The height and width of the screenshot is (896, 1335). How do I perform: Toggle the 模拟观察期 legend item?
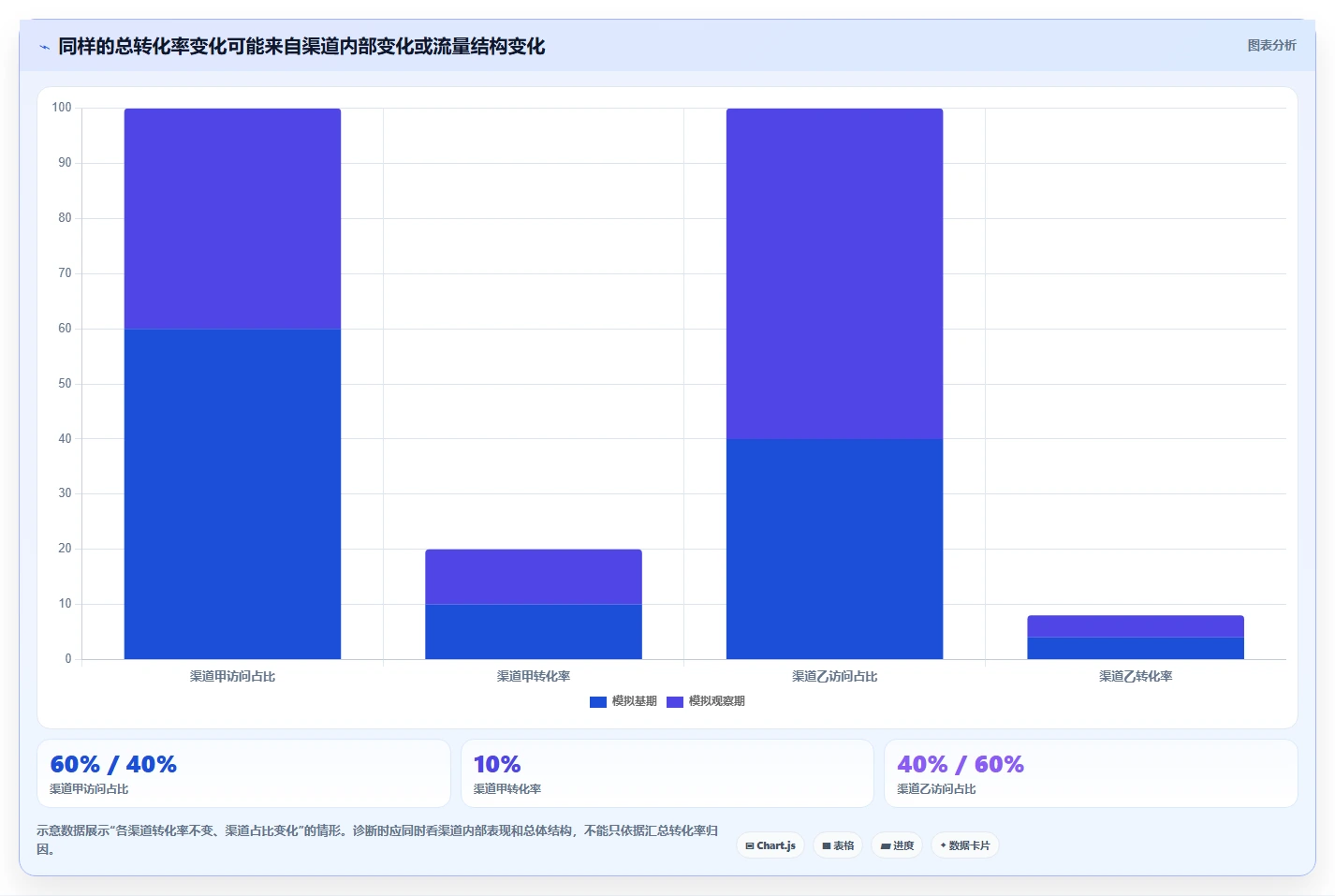[x=706, y=701]
